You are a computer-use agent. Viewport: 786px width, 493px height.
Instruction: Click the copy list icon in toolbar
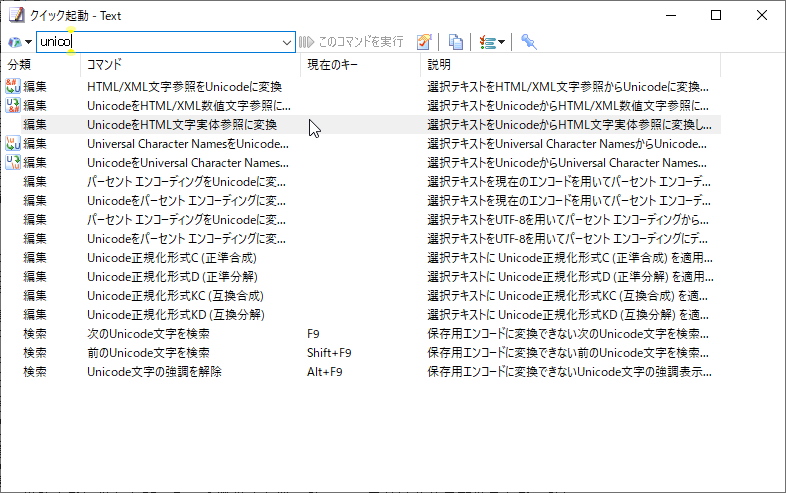pyautogui.click(x=455, y=42)
